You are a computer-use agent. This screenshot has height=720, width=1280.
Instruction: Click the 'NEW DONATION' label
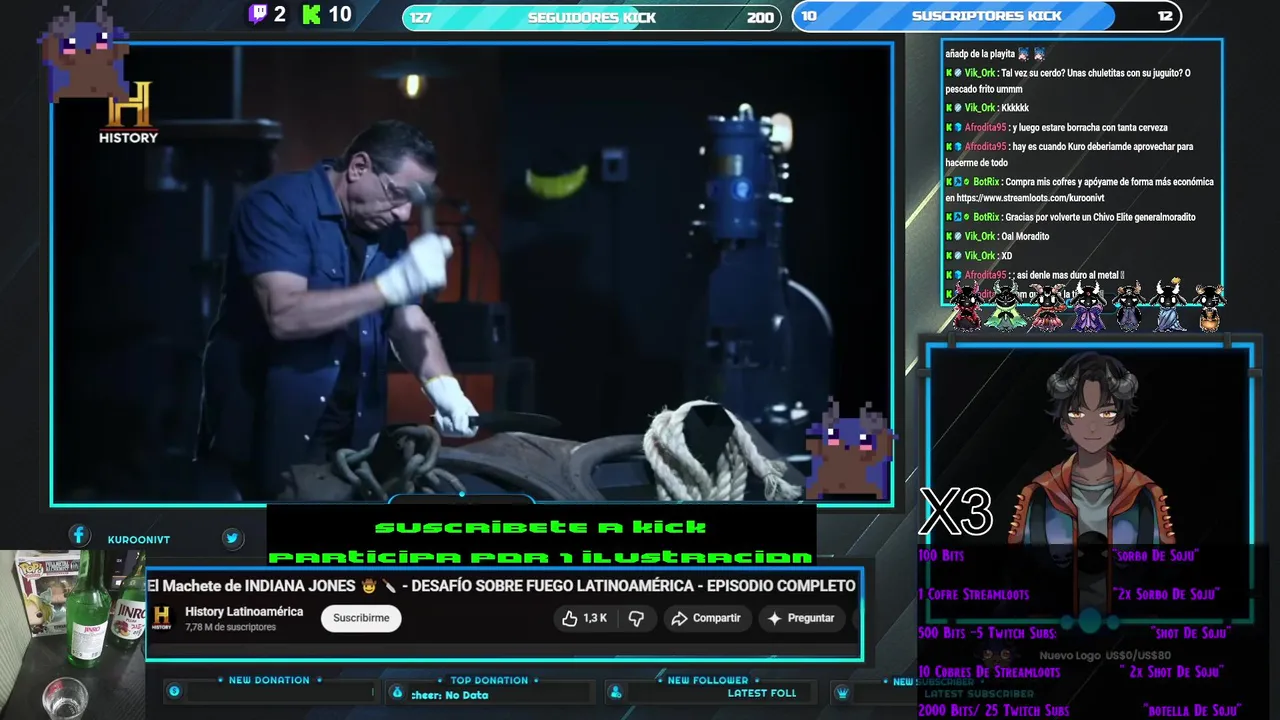point(269,680)
